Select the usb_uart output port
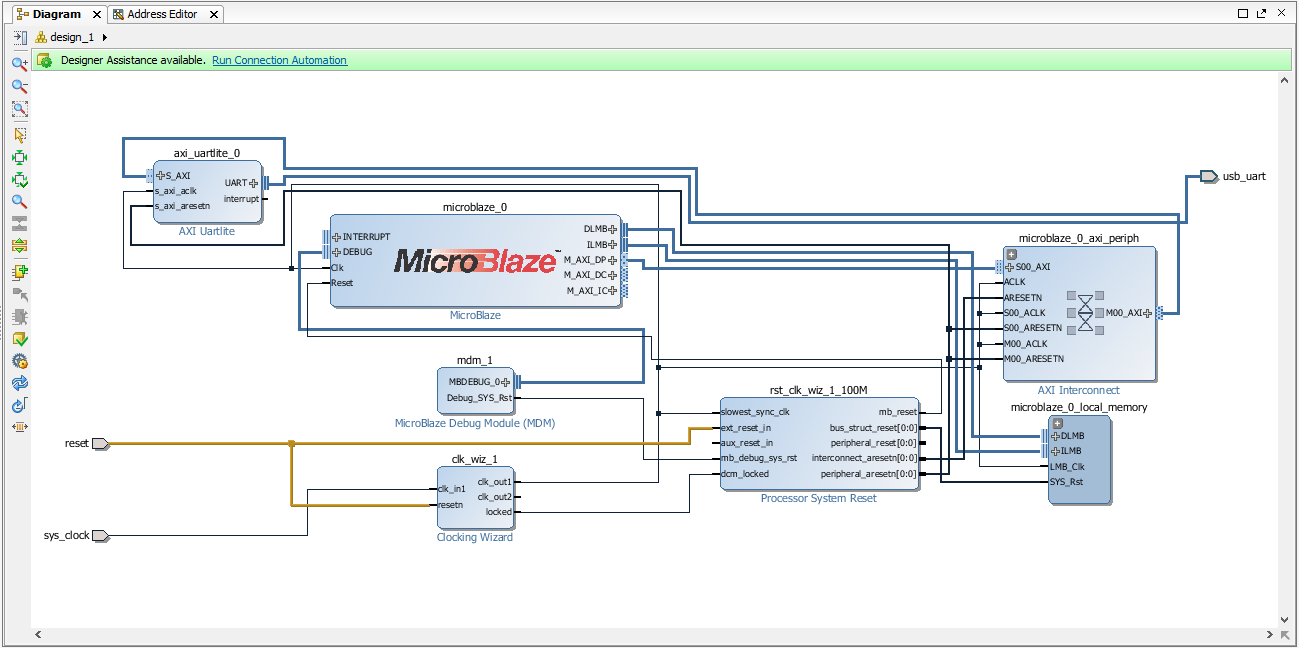The width and height of the screenshot is (1299, 648). click(1209, 176)
